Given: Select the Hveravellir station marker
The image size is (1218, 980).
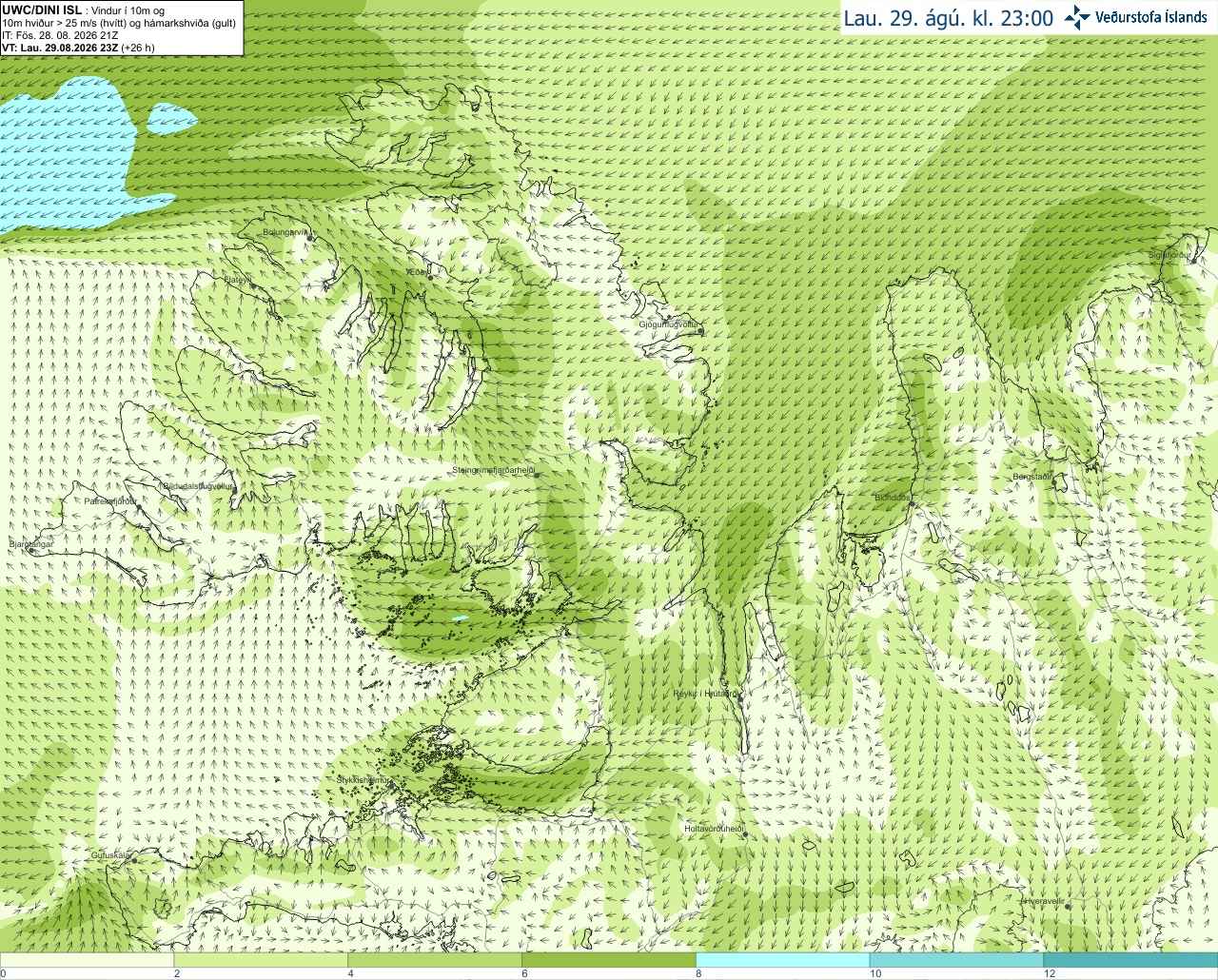Looking at the screenshot, I should (1069, 907).
